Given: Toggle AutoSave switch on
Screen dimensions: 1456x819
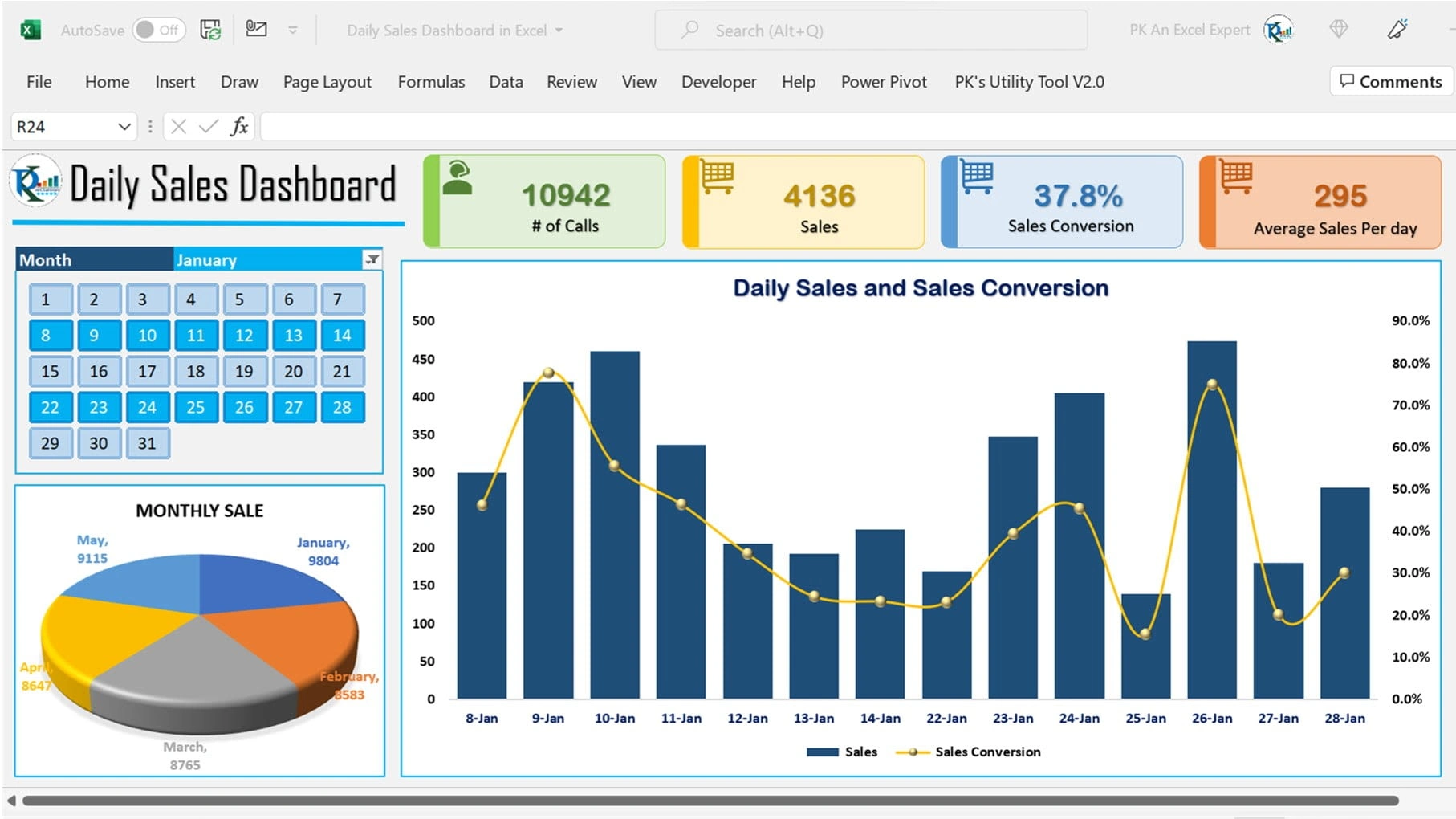Looking at the screenshot, I should click(158, 31).
